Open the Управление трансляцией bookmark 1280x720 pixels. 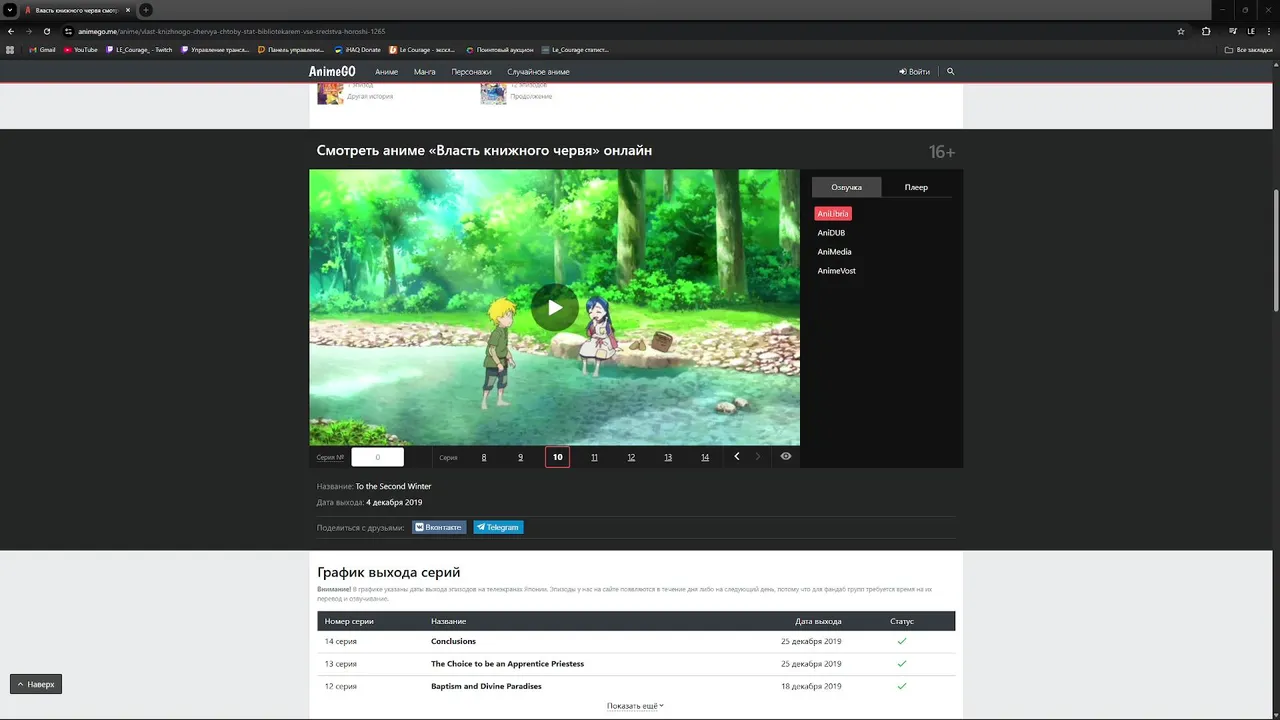215,49
